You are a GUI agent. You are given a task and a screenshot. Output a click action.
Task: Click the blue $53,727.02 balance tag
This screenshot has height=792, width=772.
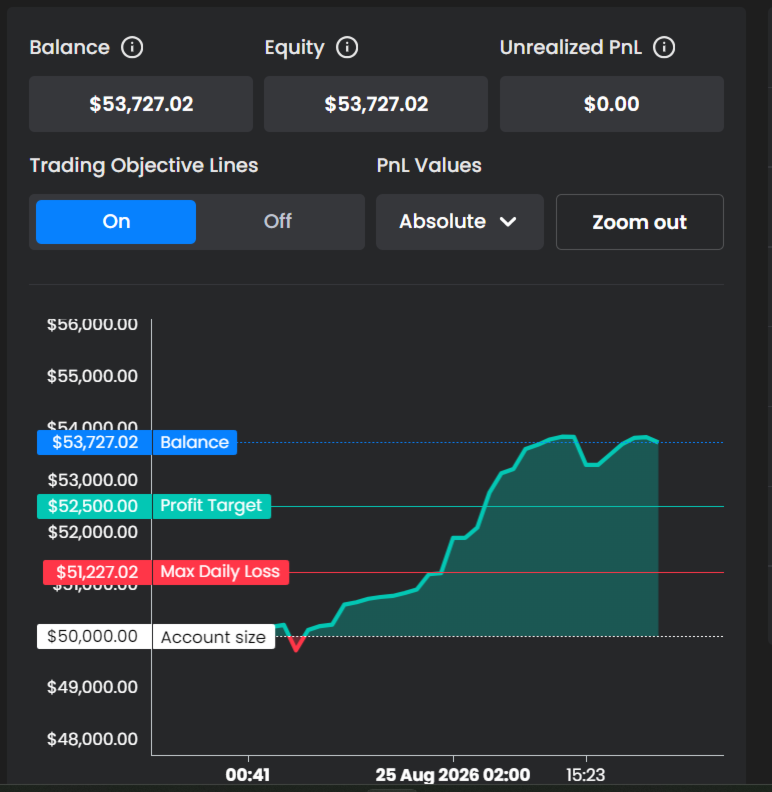click(94, 442)
